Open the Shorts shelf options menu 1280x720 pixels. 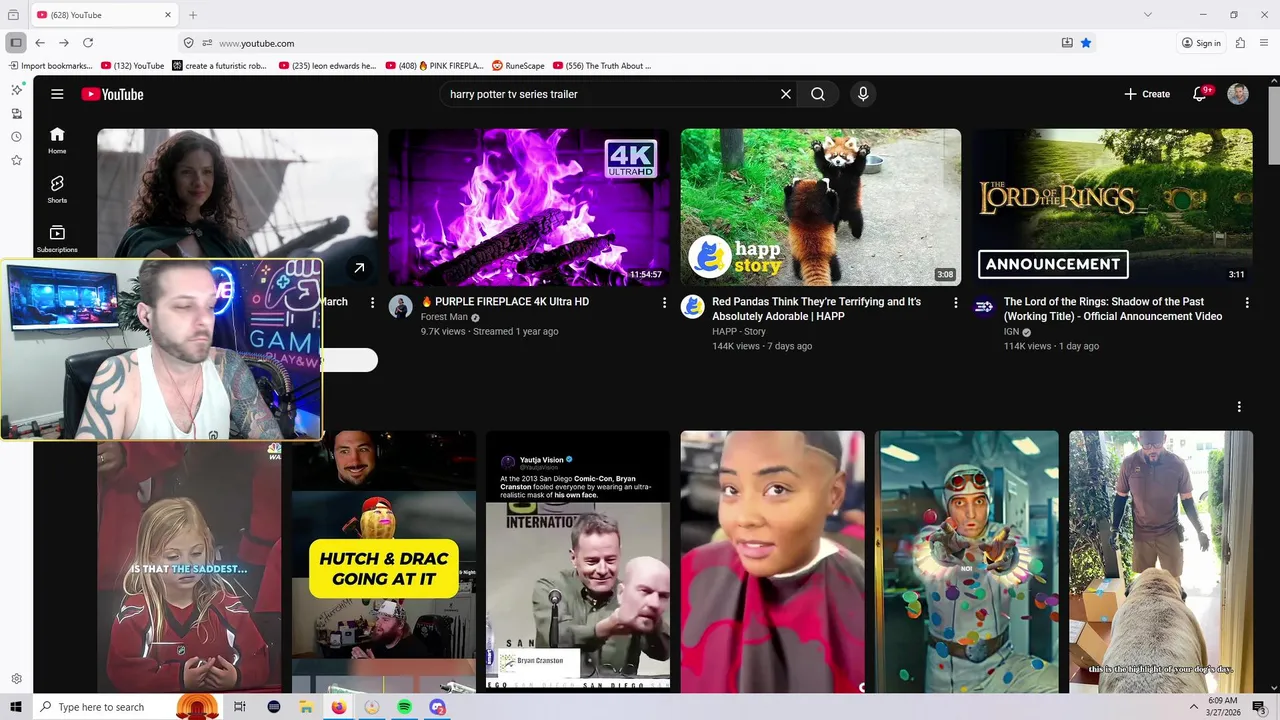pos(1239,407)
